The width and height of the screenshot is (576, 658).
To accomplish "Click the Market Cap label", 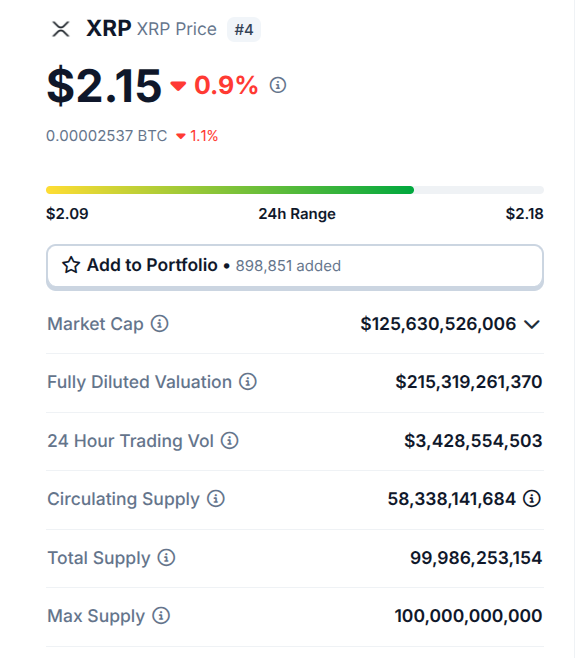I will click(x=95, y=324).
